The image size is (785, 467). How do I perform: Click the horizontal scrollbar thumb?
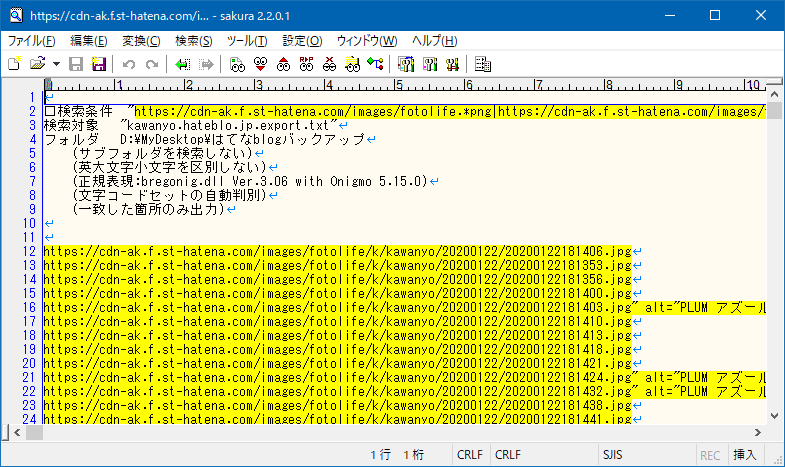pyautogui.click(x=35, y=432)
